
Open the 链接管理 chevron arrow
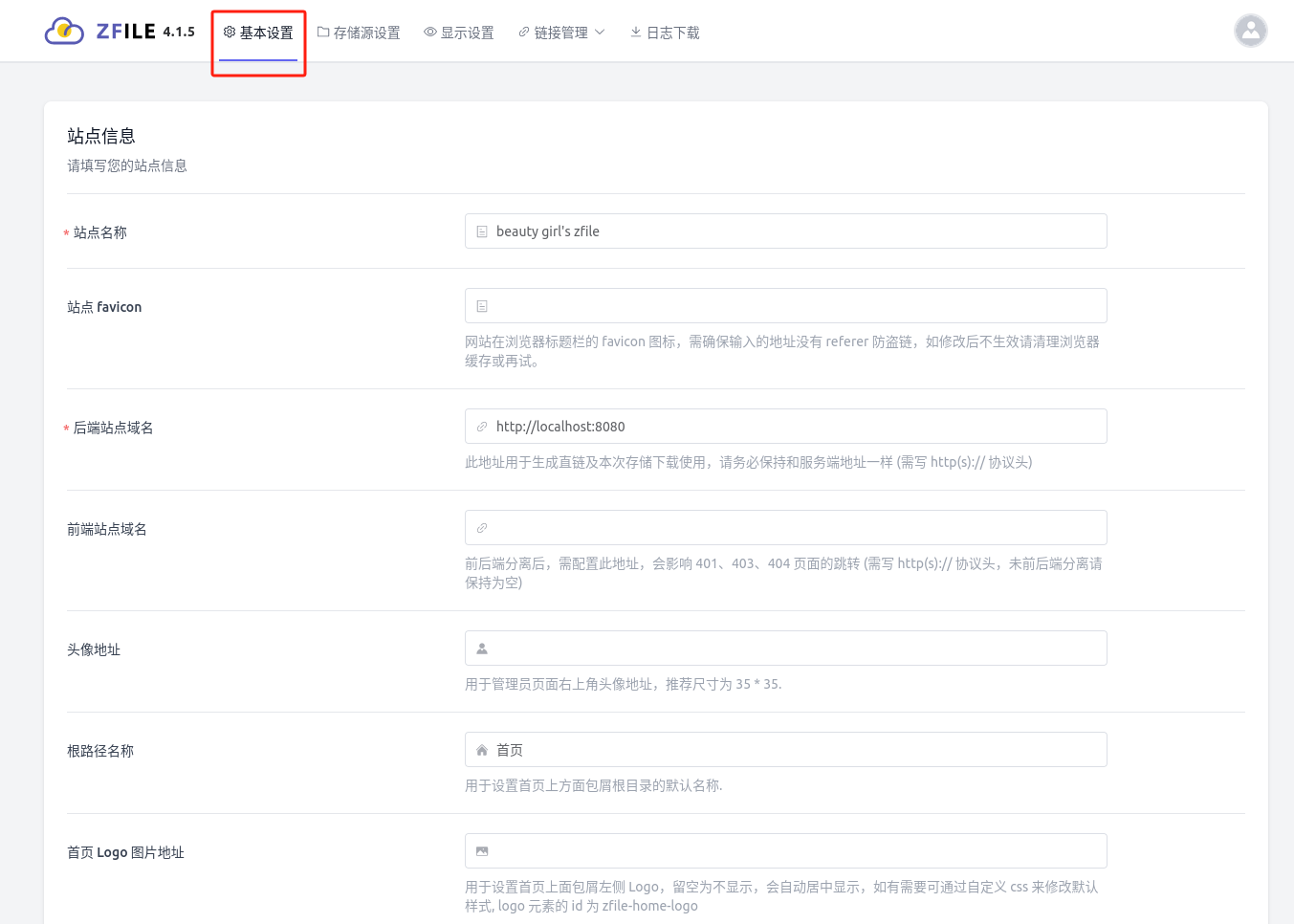click(x=602, y=32)
